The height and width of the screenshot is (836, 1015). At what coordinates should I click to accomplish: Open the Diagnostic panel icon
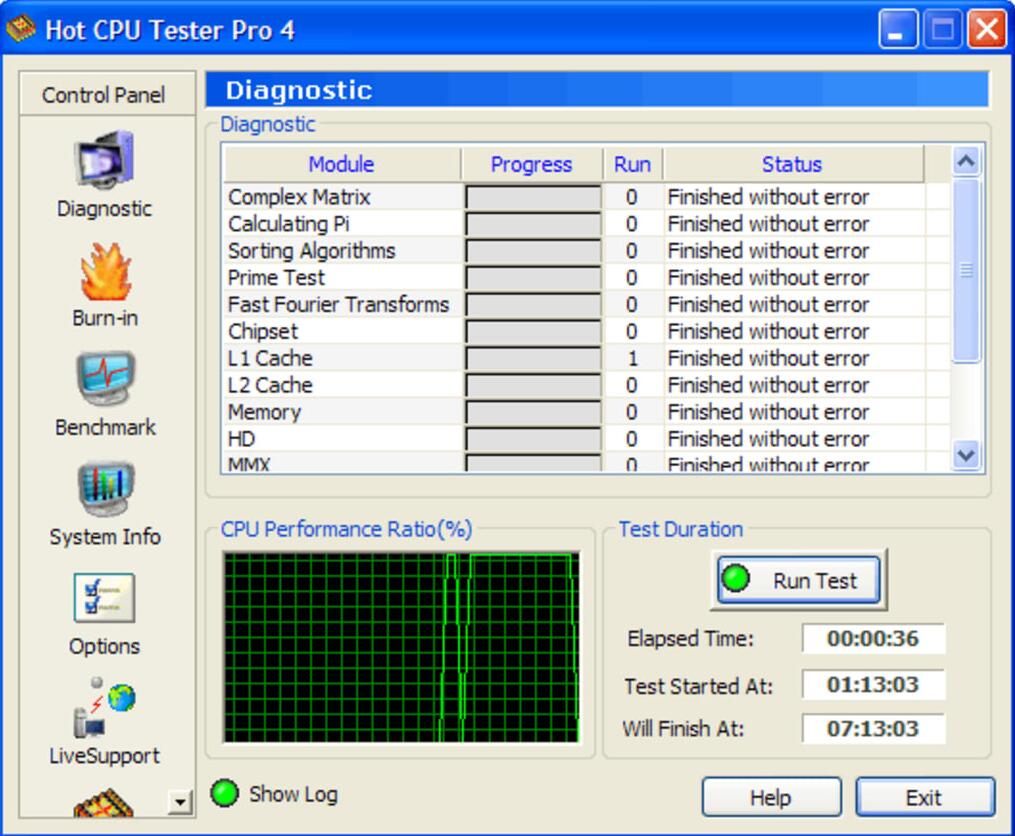click(x=104, y=160)
